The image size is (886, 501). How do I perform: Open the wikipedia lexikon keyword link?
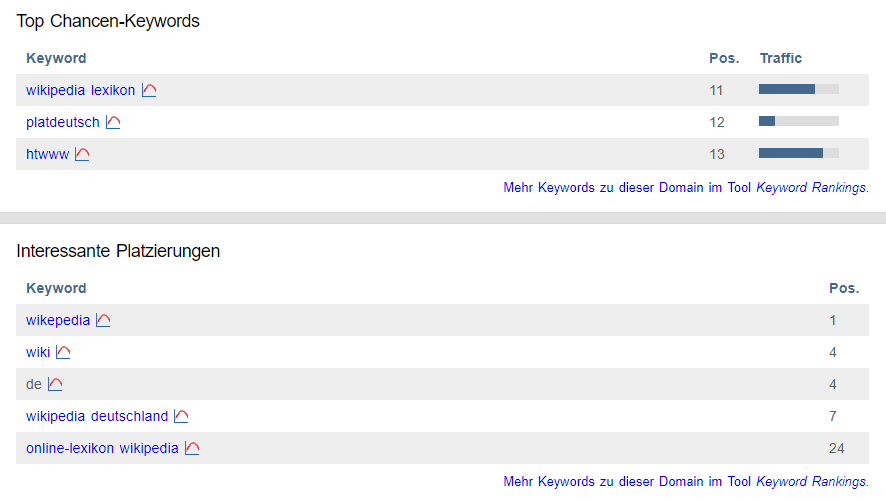point(81,90)
